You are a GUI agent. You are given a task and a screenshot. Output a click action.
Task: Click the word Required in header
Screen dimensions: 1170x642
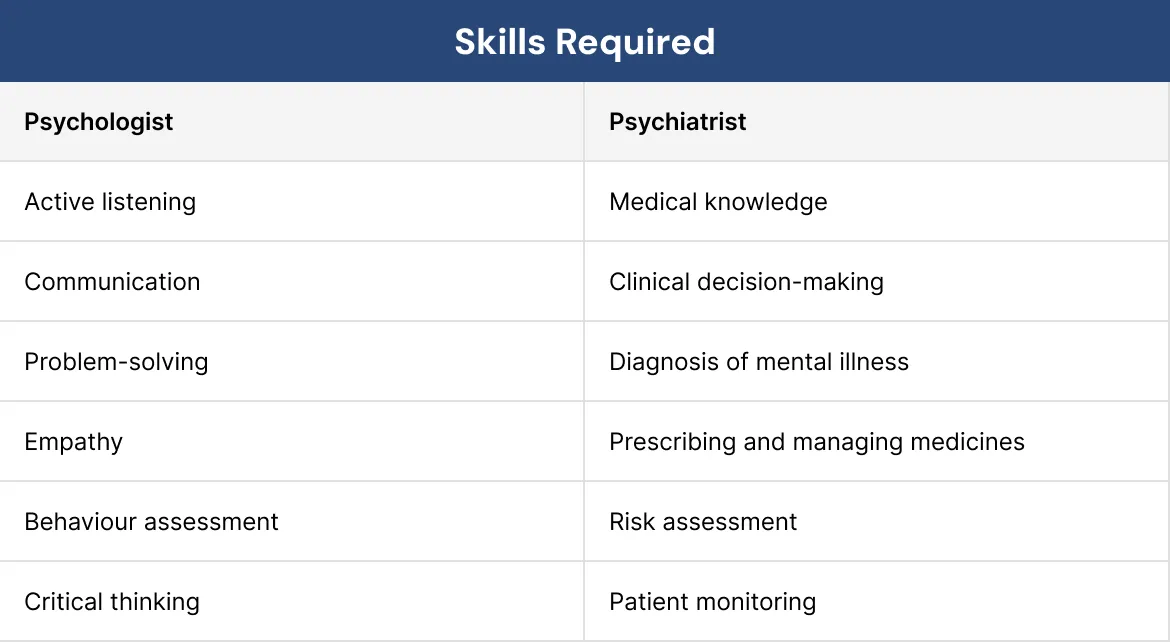tap(636, 43)
